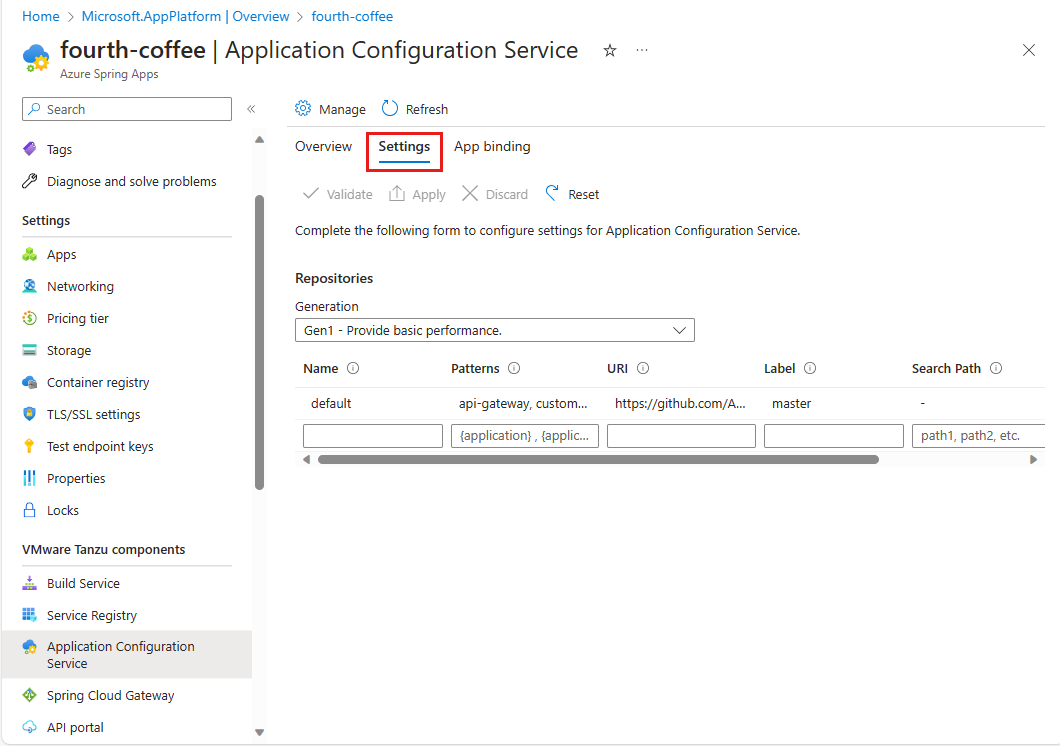Click the Manage gear icon
Image resolution: width=1060 pixels, height=746 pixels.
tap(303, 109)
